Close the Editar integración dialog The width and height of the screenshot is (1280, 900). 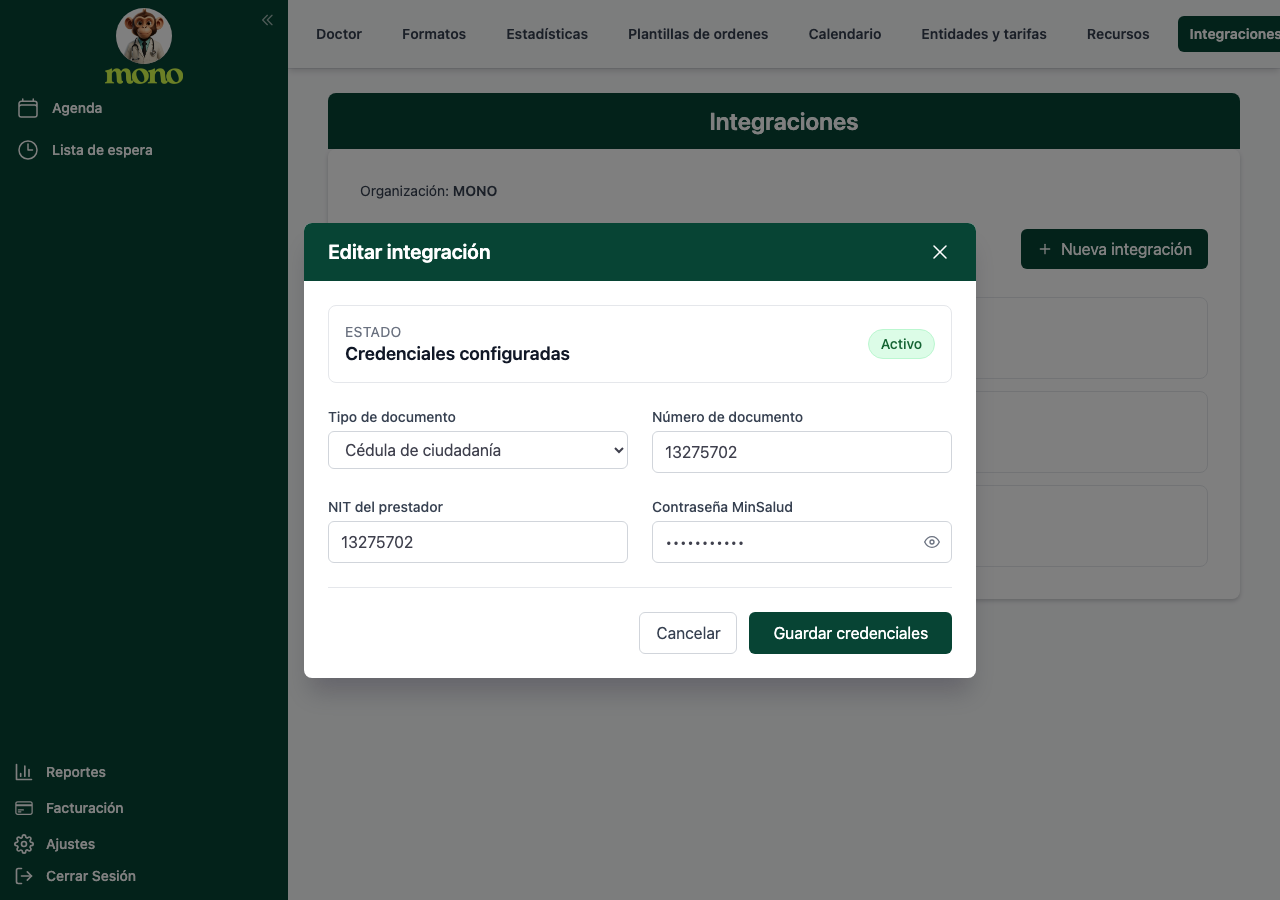(940, 252)
